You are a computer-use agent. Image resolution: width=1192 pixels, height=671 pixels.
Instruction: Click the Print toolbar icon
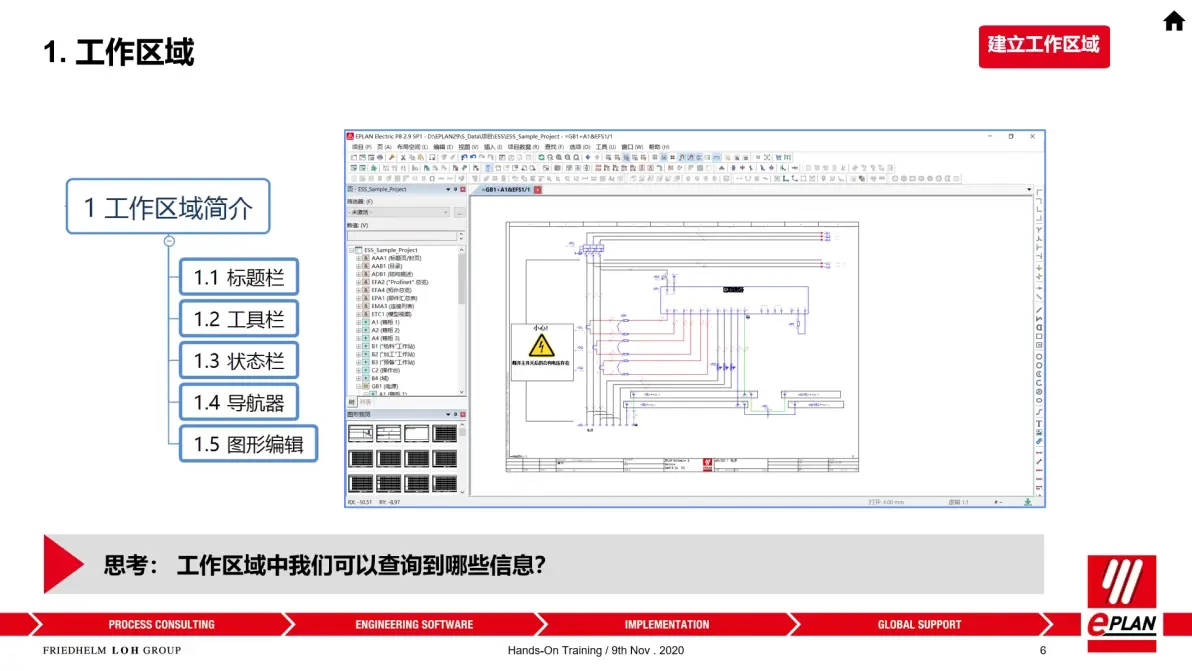point(380,157)
